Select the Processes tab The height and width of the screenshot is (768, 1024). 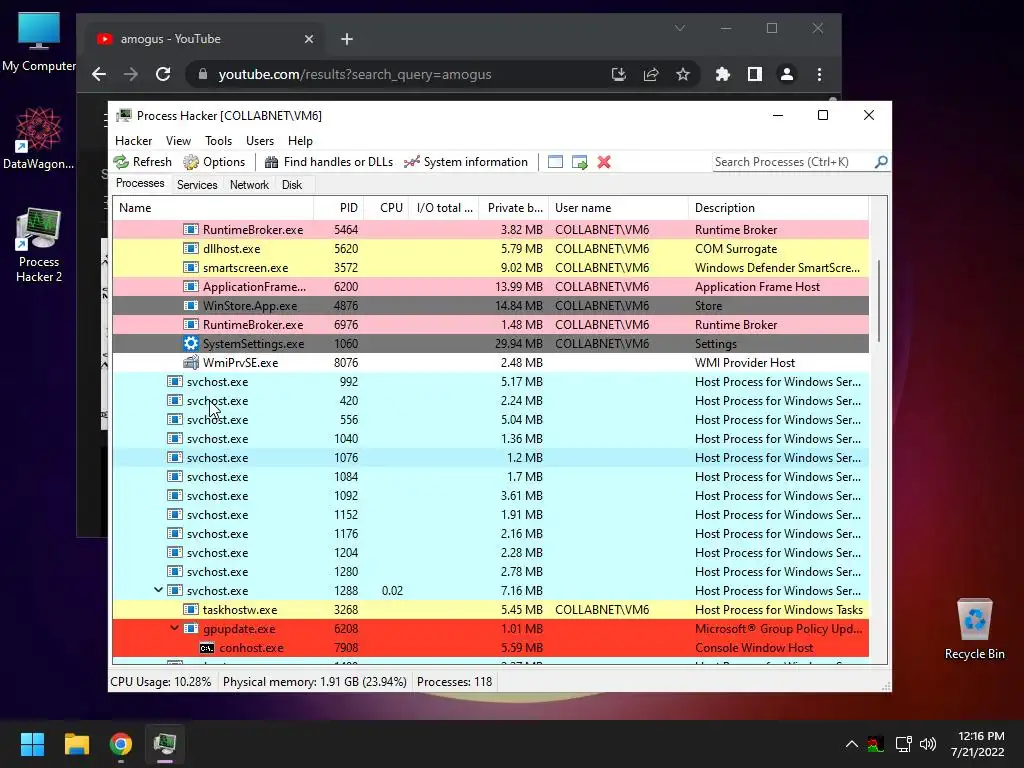tap(140, 184)
